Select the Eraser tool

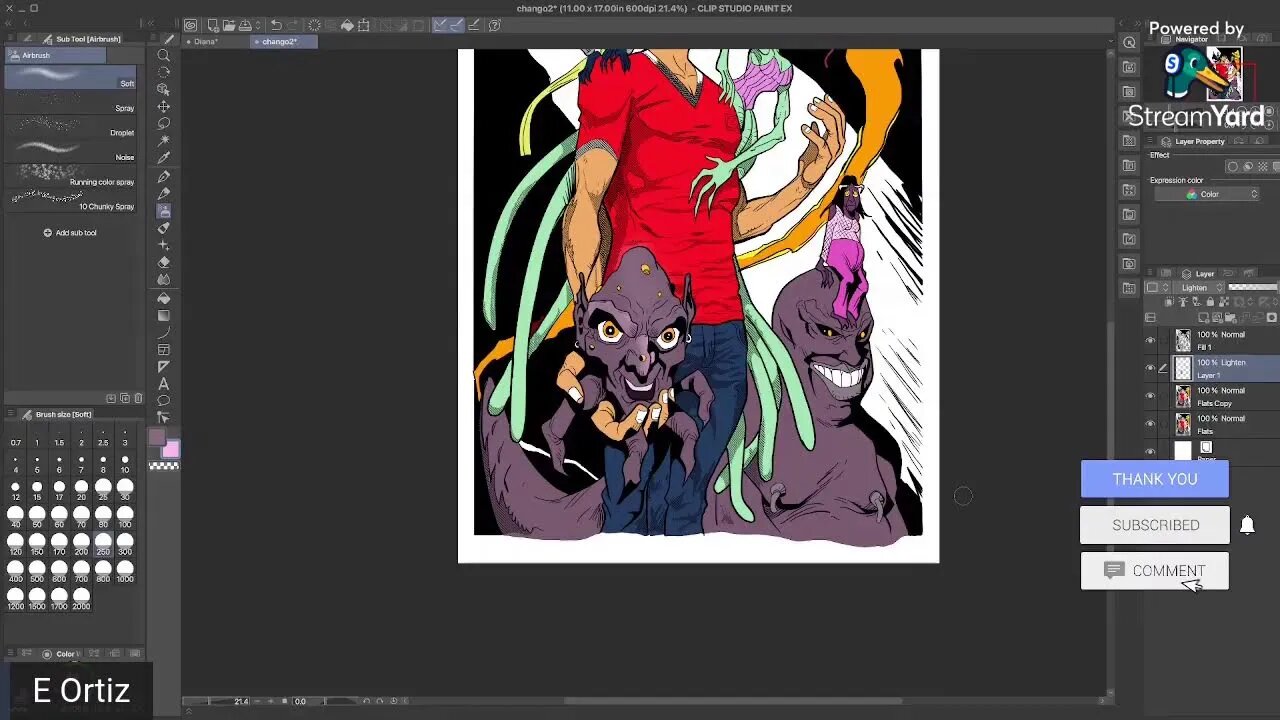pyautogui.click(x=164, y=262)
